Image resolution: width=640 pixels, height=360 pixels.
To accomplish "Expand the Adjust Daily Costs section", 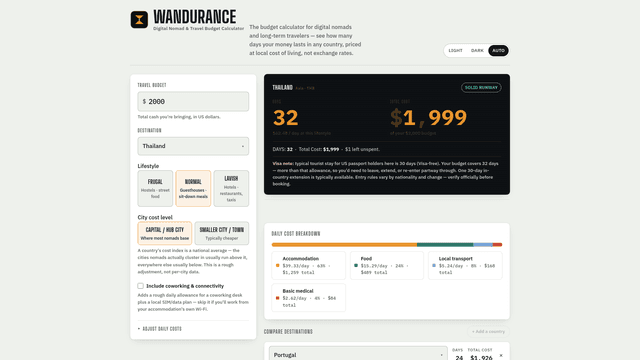I will tap(160, 329).
